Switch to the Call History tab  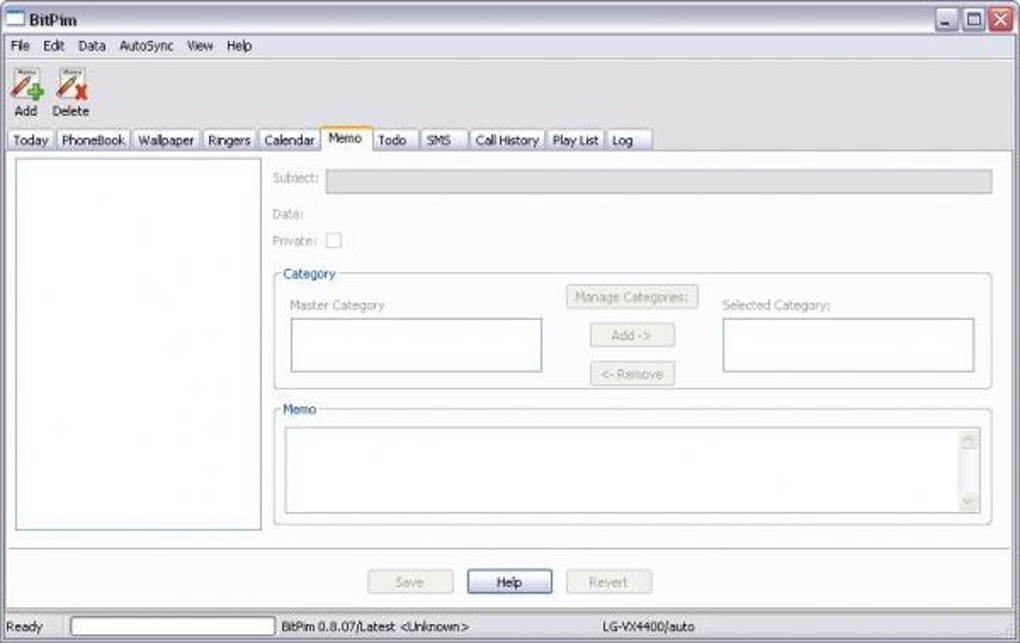tap(507, 140)
